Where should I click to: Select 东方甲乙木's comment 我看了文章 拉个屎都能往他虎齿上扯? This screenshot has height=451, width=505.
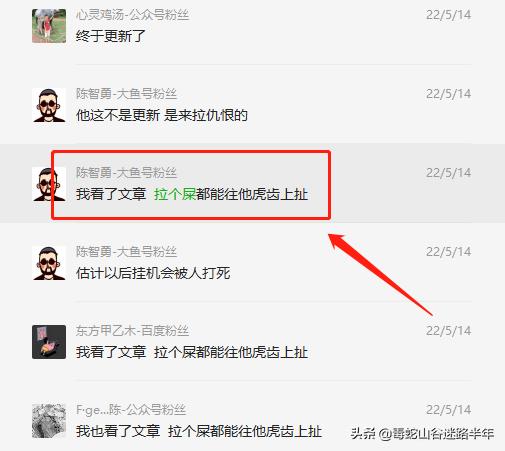tap(192, 352)
